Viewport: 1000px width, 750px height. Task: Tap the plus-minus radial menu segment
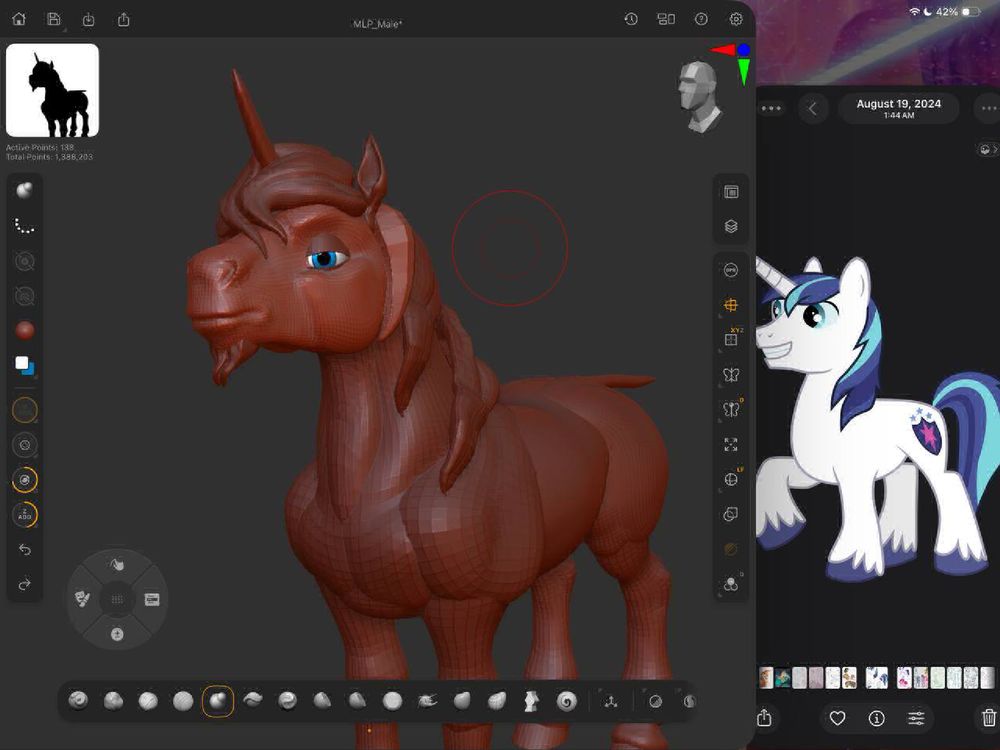tap(117, 634)
